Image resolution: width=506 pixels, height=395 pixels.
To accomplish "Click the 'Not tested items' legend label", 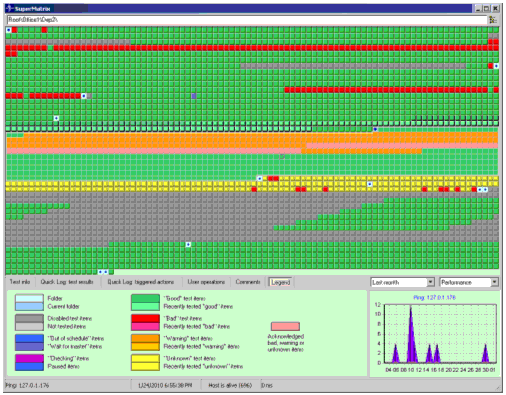I will coord(67,327).
